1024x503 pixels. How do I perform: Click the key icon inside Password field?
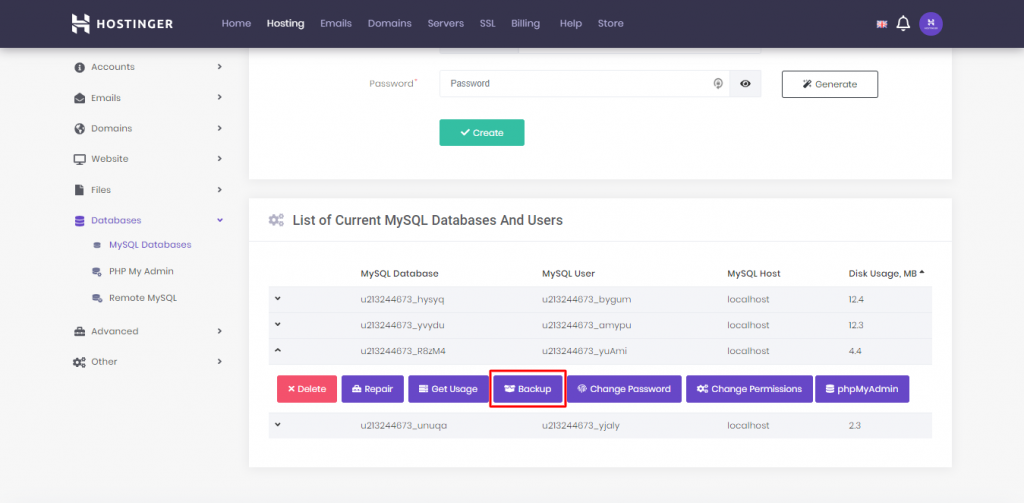click(718, 84)
